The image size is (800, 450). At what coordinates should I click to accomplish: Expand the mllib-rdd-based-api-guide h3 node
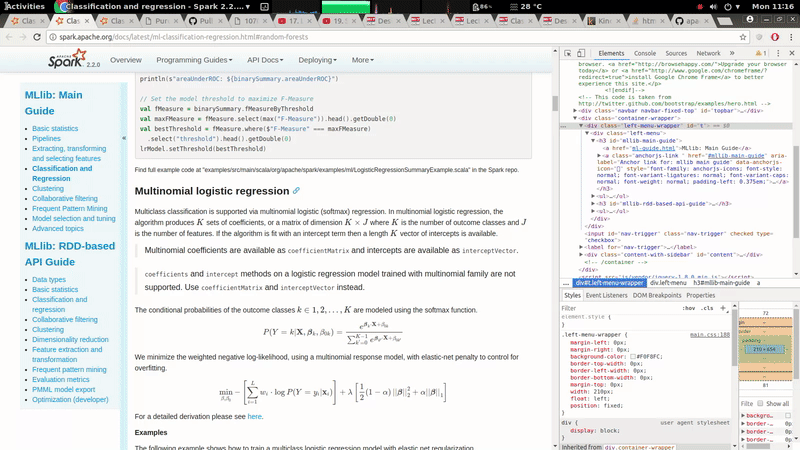tap(593, 204)
